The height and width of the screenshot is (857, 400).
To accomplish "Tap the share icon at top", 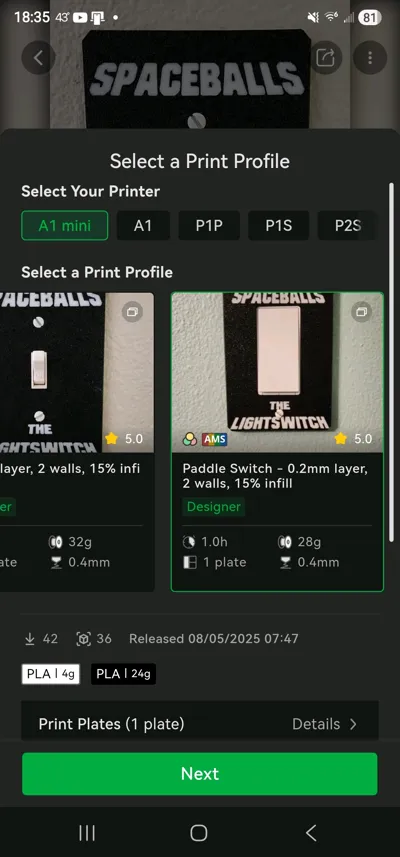I will point(325,57).
